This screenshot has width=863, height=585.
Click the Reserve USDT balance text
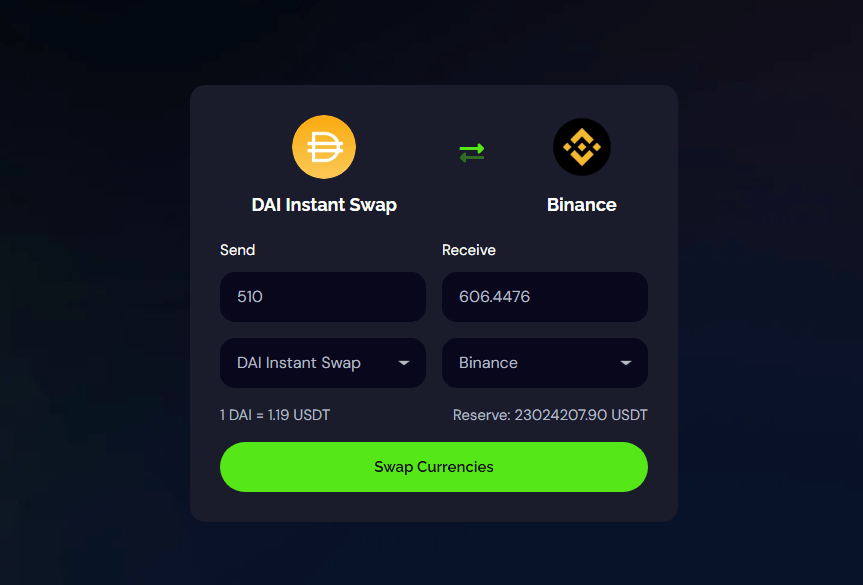click(550, 415)
